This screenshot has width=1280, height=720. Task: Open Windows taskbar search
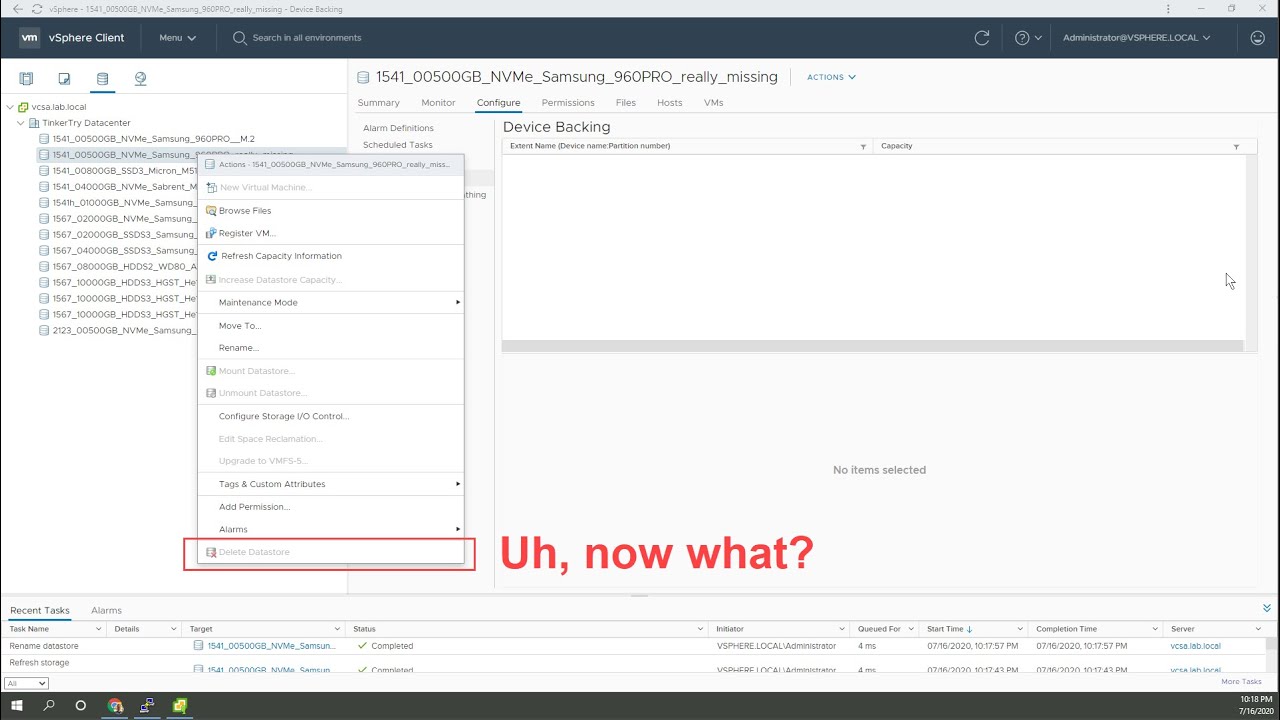(x=49, y=705)
